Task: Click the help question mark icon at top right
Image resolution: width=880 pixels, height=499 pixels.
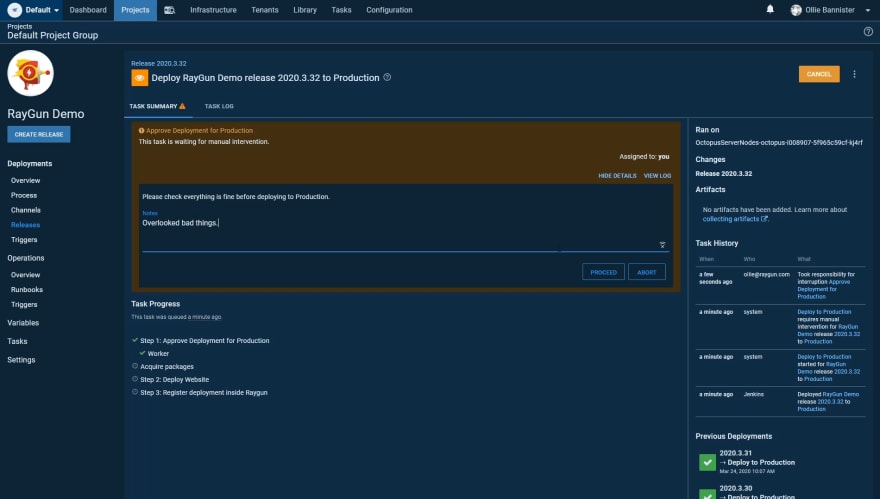Action: pyautogui.click(x=868, y=31)
